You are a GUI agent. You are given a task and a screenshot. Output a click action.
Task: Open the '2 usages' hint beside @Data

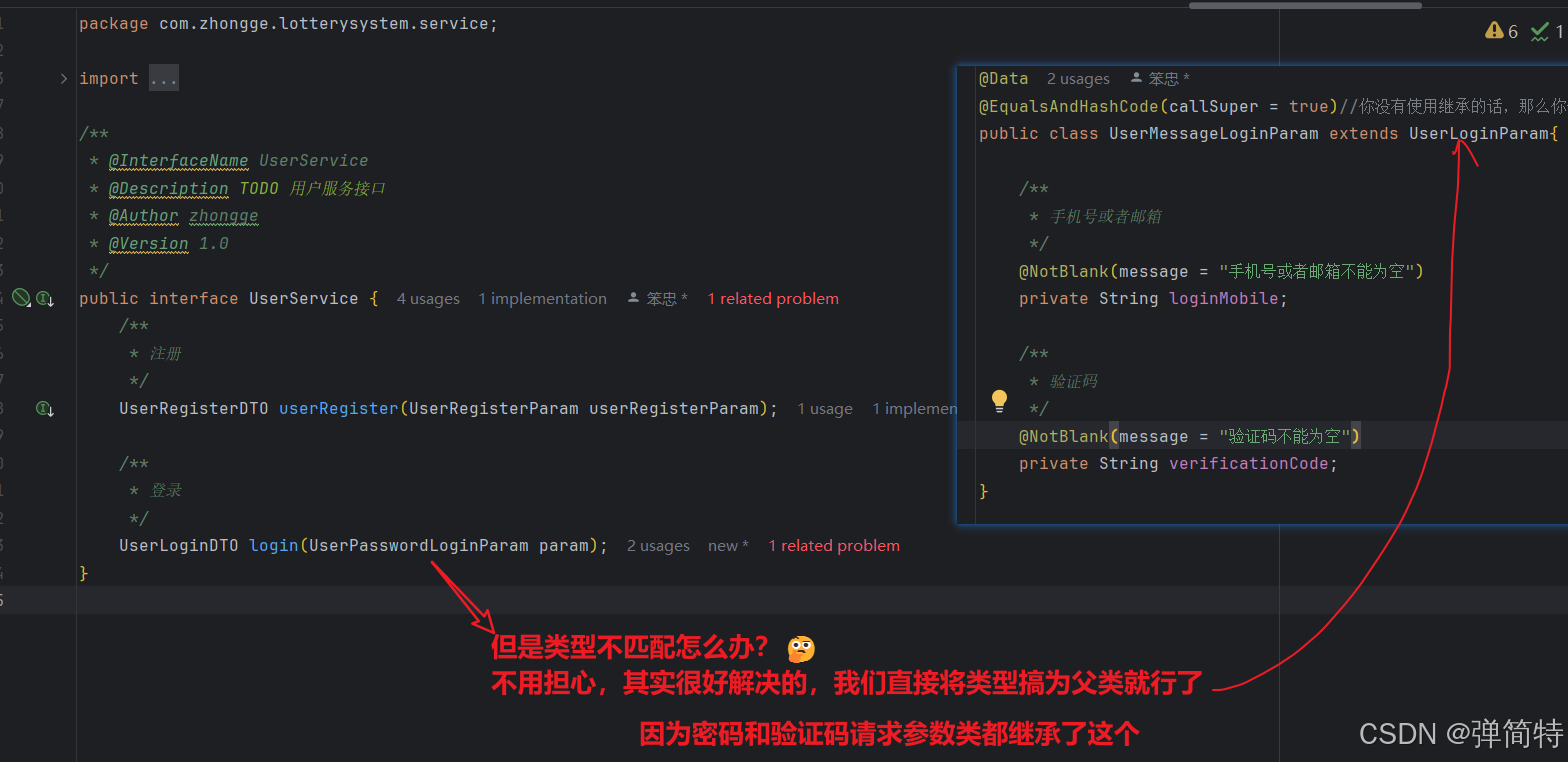[x=1078, y=78]
